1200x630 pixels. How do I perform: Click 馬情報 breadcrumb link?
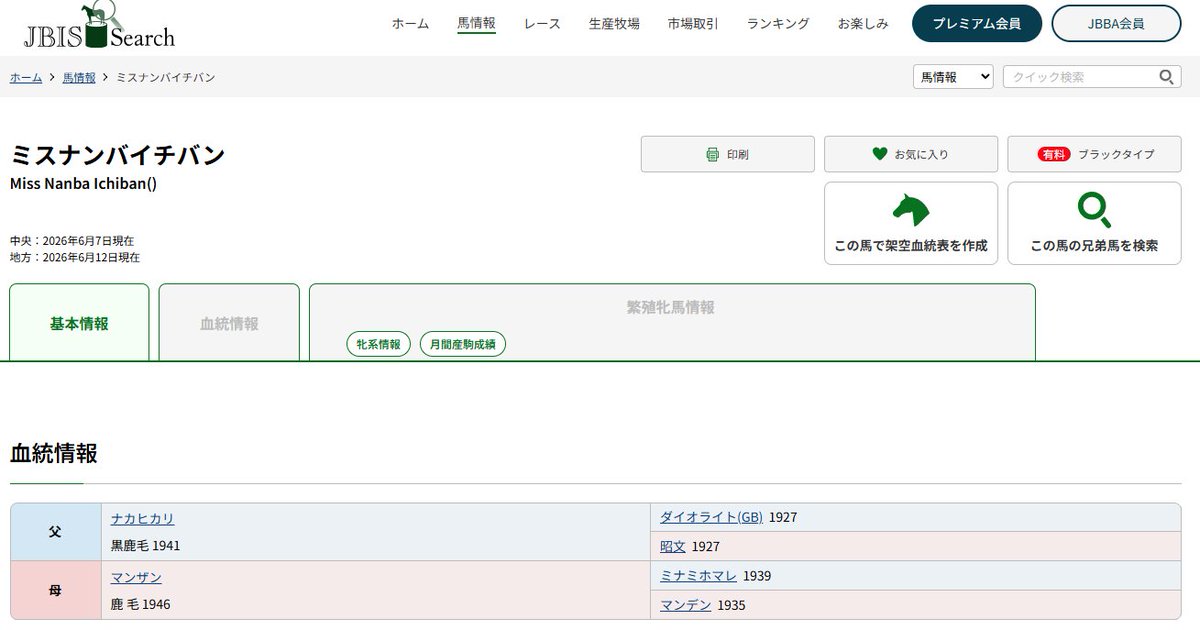tap(79, 77)
